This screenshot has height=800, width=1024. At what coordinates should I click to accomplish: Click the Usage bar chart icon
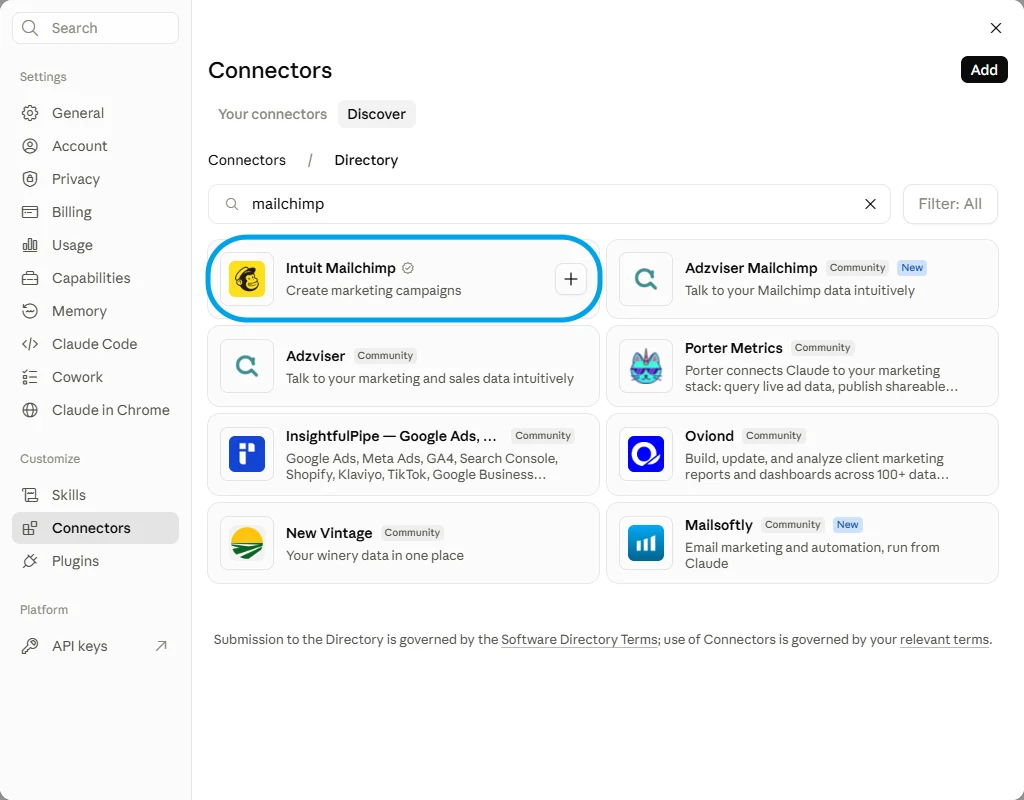[30, 245]
